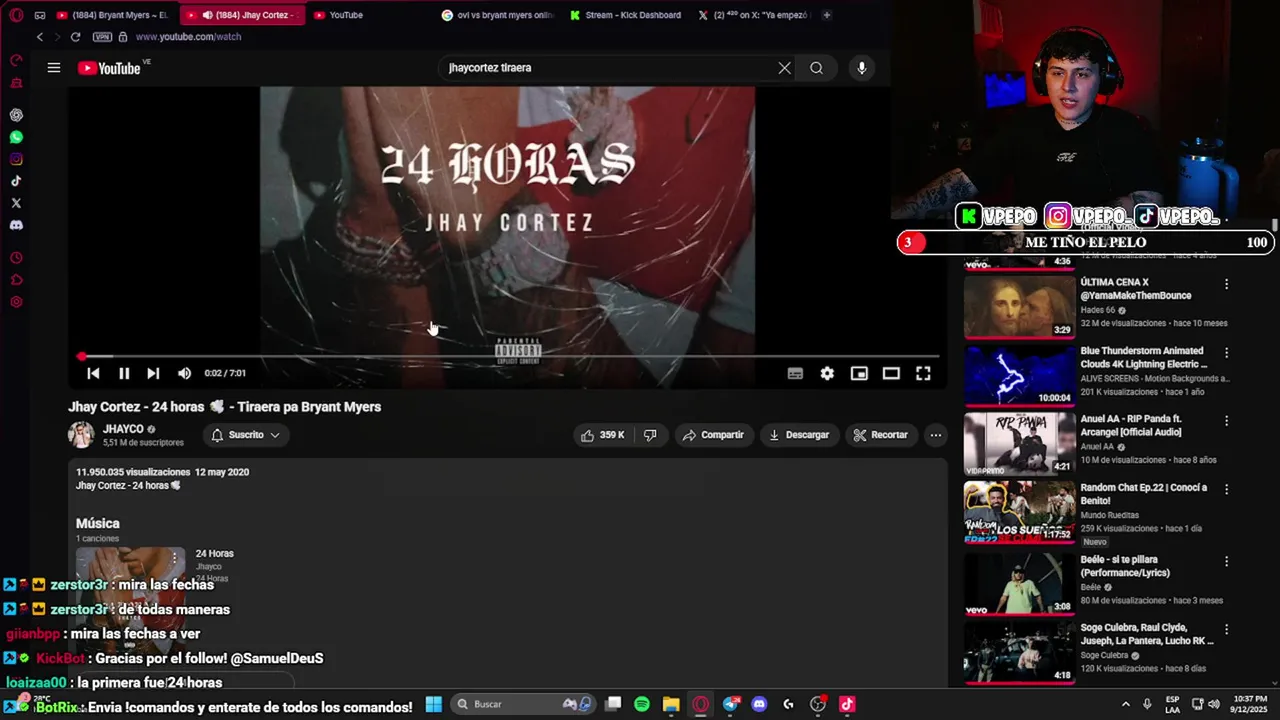Open WhatsApp in the Opera sidebar
This screenshot has height=720, width=1280.
[16, 137]
